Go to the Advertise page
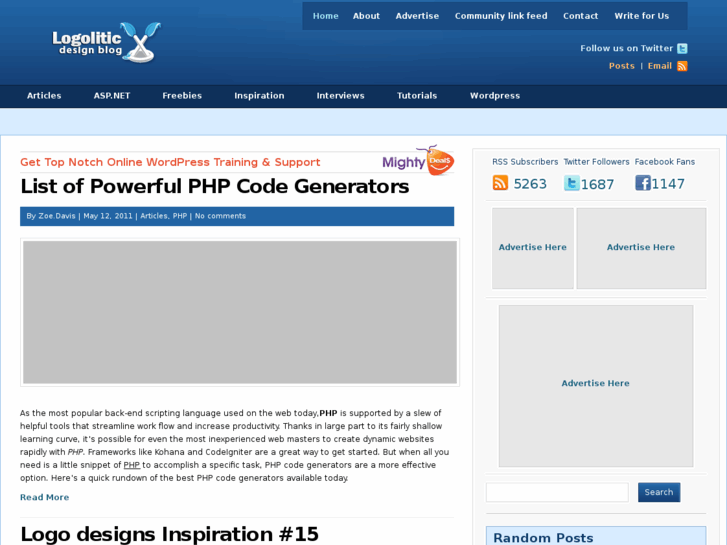Image resolution: width=727 pixels, height=545 pixels. pos(417,16)
